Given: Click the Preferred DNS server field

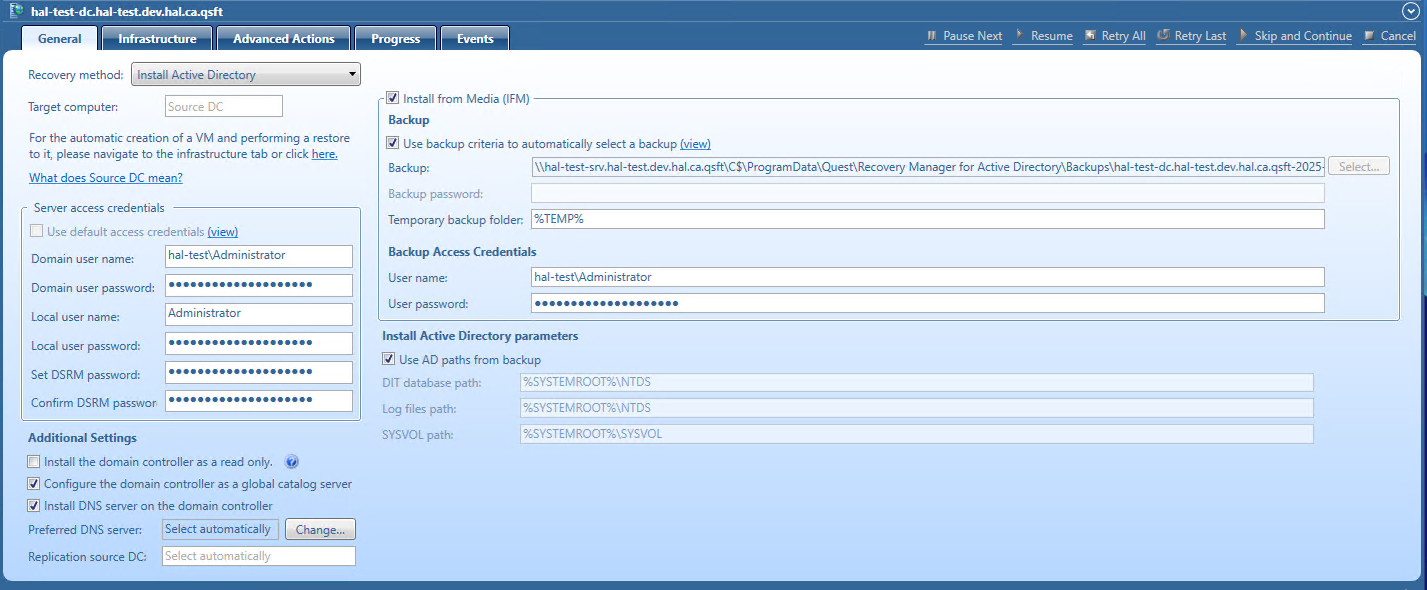Looking at the screenshot, I should pos(220,529).
